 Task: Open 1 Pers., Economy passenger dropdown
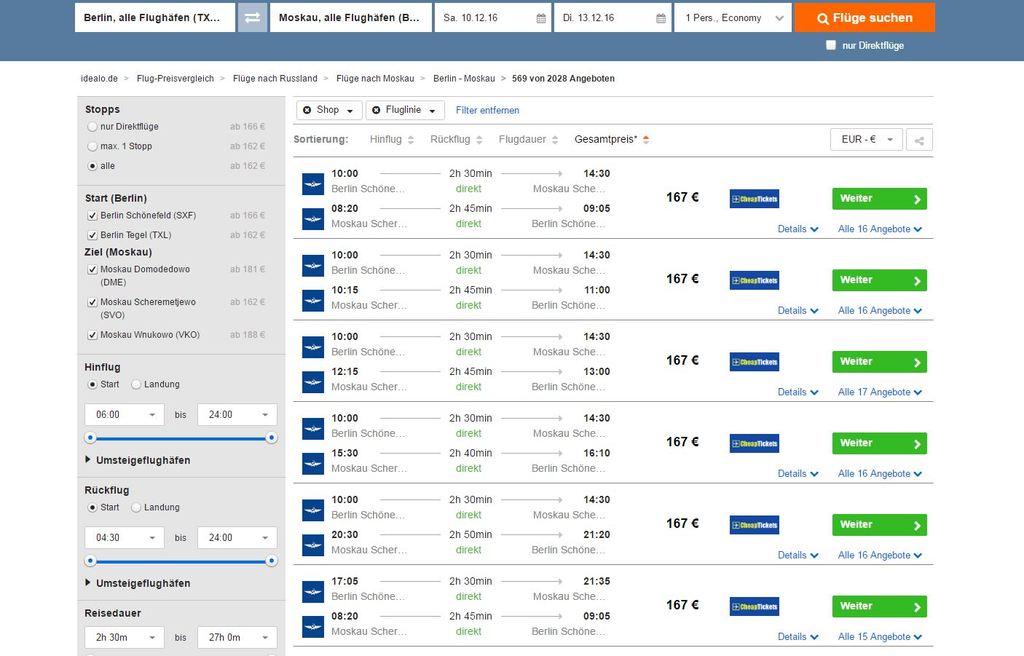coord(733,18)
